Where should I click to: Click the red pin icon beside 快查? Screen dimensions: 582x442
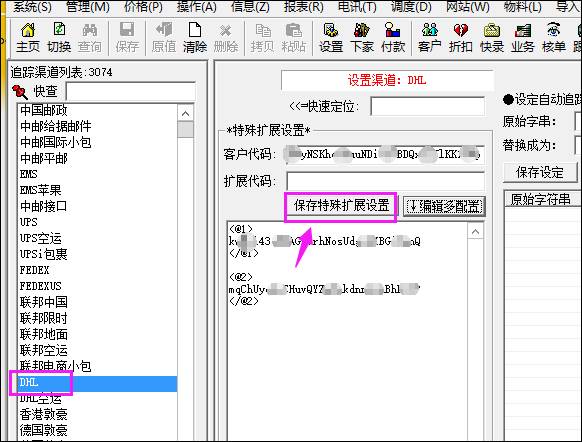coord(20,92)
